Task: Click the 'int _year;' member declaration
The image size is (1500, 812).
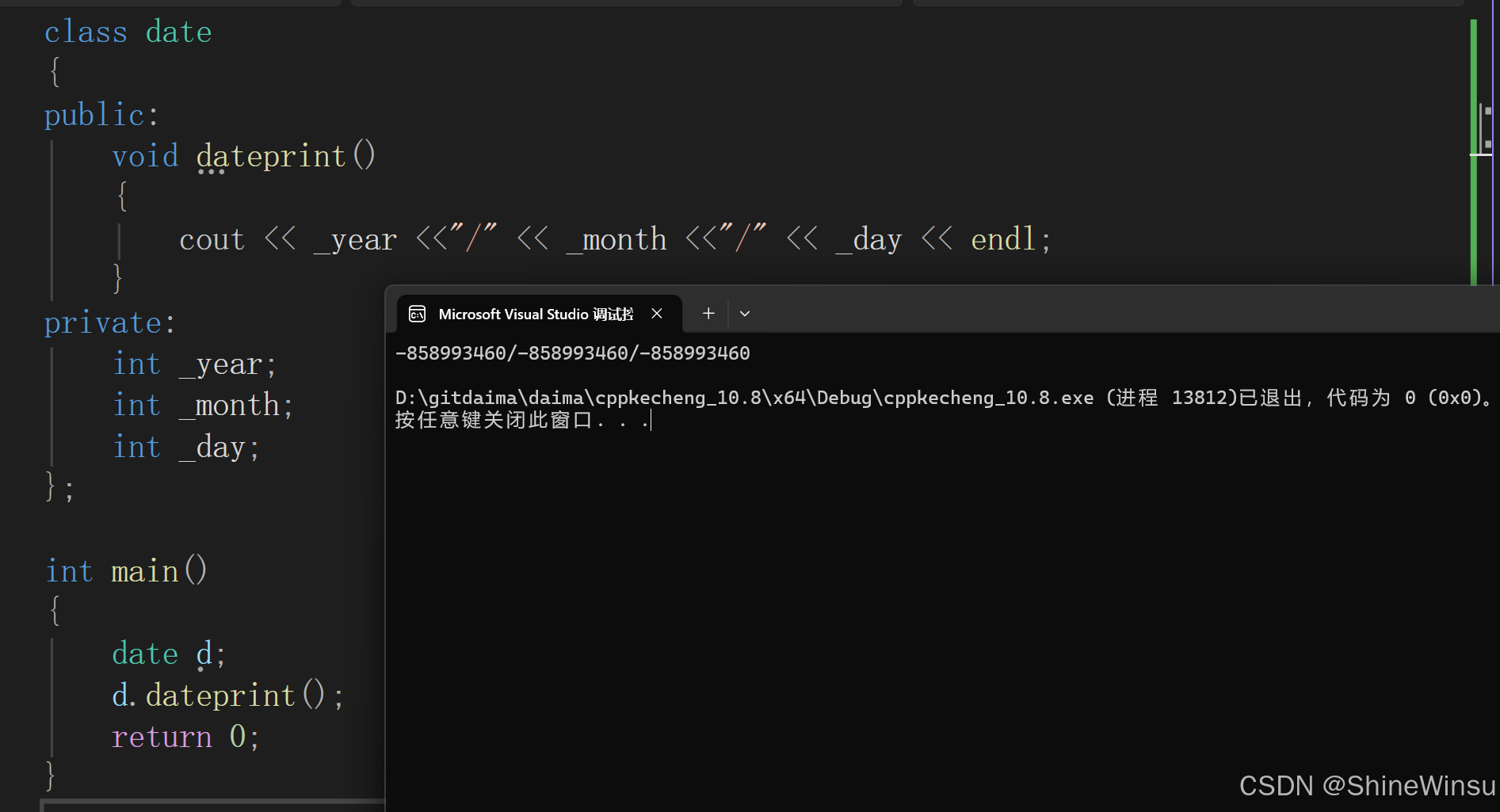Action: point(194,364)
